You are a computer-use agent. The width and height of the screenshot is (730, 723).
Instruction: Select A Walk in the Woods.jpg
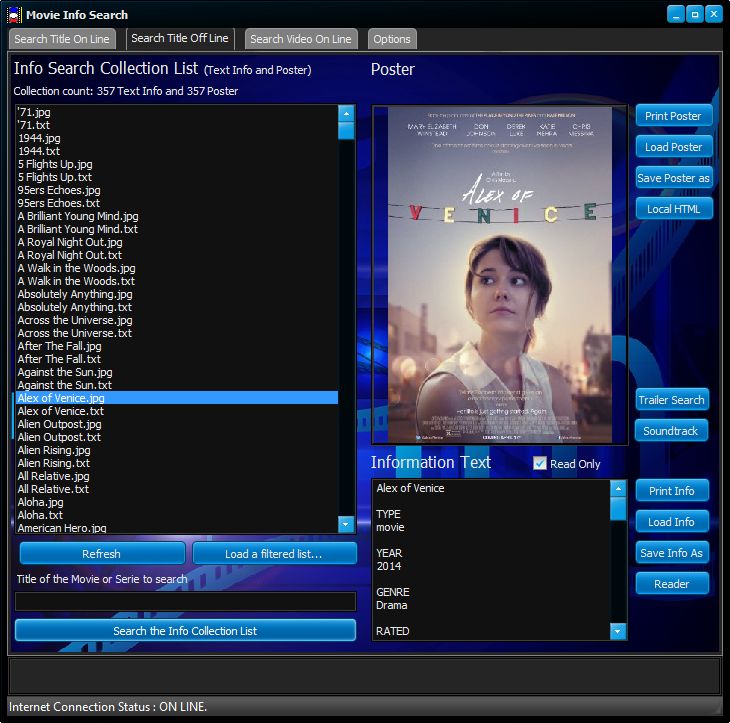[177, 268]
